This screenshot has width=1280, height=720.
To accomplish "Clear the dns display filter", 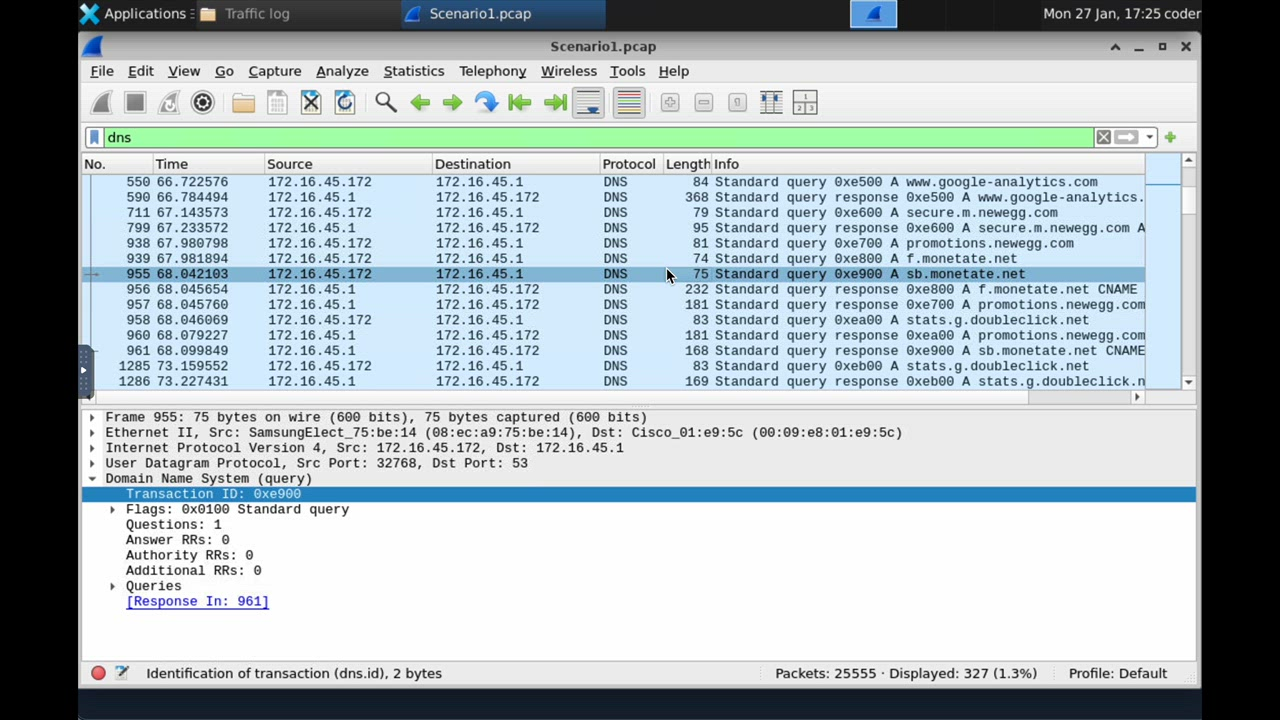I will (1103, 137).
